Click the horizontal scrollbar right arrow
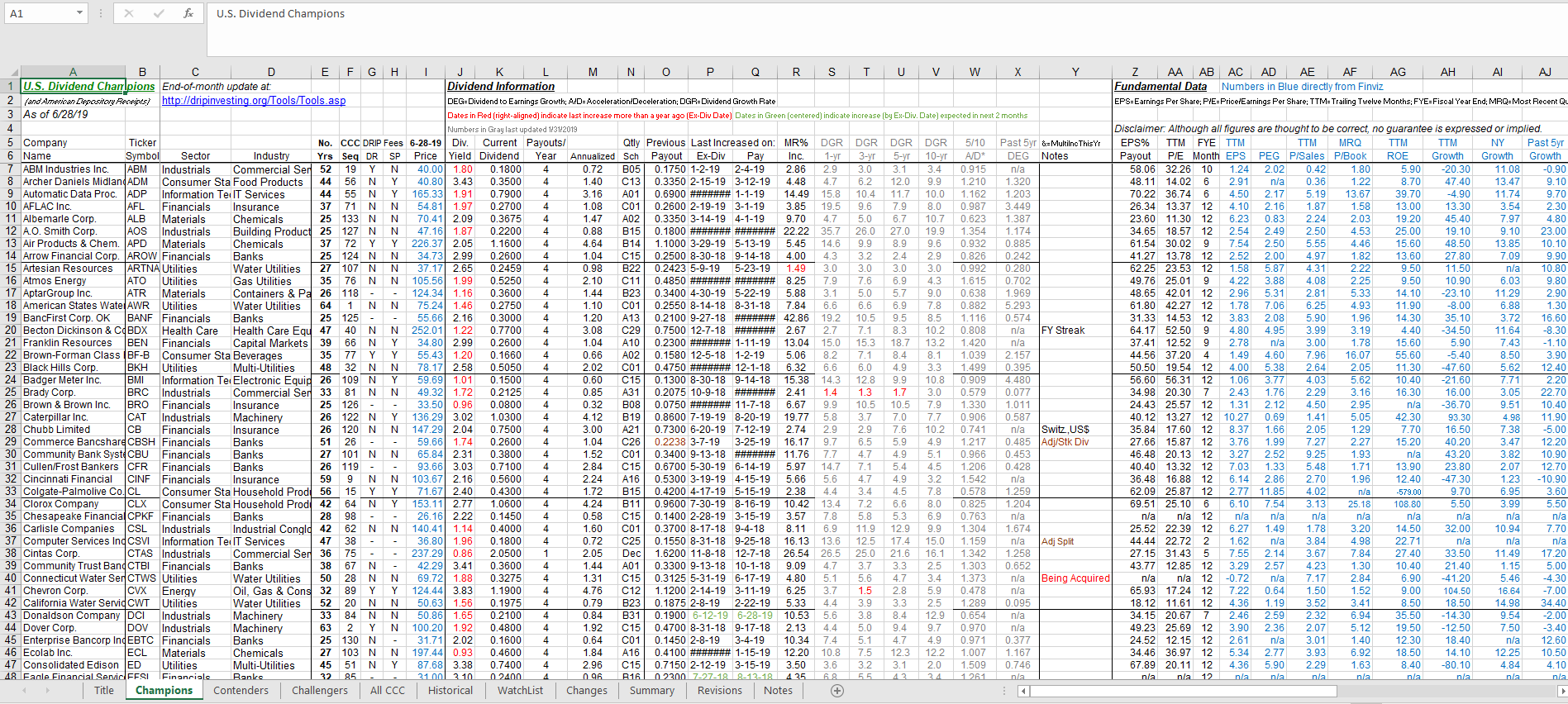The image size is (1568, 704). (1562, 691)
